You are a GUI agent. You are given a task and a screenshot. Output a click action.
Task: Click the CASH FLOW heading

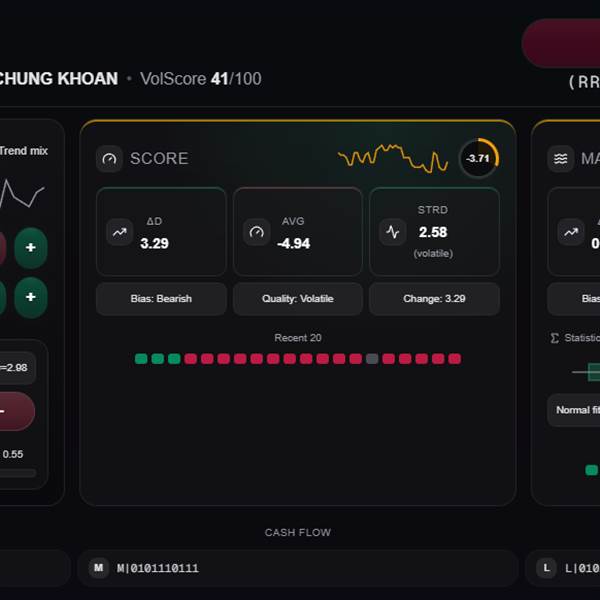pyautogui.click(x=298, y=533)
